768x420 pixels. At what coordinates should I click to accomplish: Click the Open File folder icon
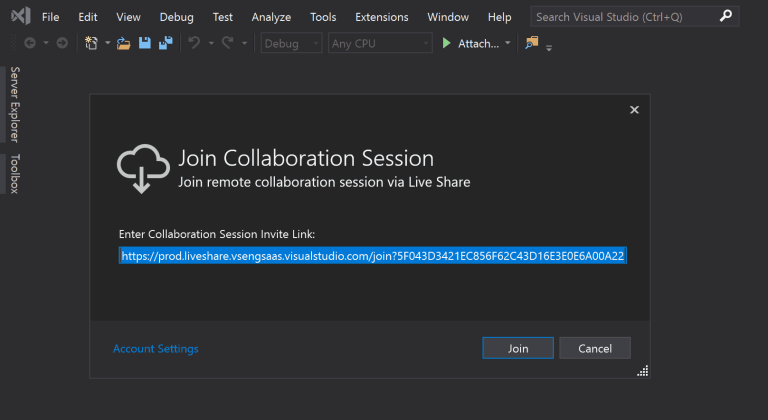tap(123, 44)
